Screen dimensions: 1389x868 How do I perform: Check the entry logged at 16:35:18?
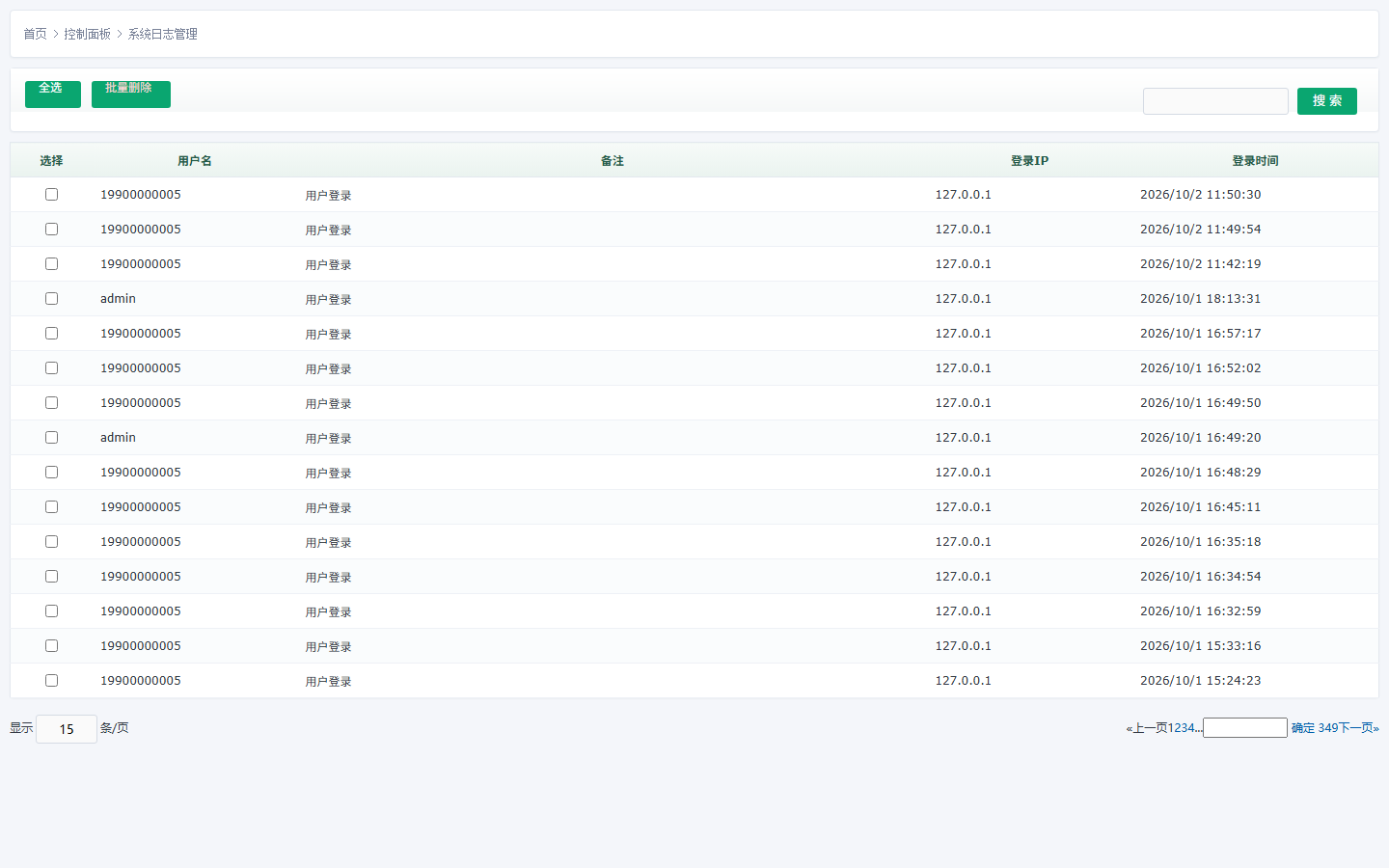click(x=51, y=542)
